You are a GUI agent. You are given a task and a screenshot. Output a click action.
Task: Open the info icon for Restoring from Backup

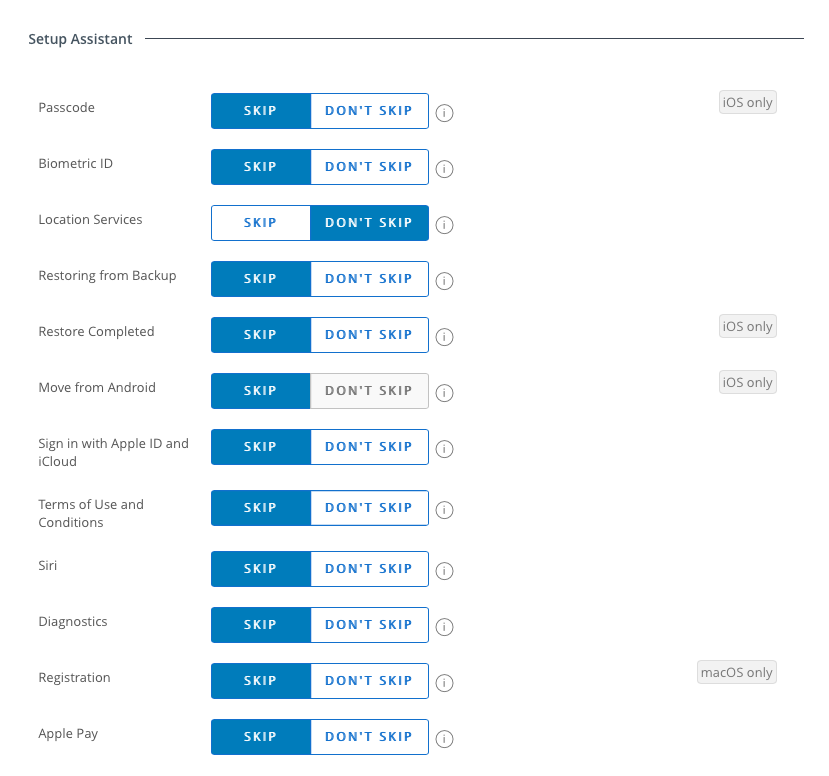(x=444, y=280)
